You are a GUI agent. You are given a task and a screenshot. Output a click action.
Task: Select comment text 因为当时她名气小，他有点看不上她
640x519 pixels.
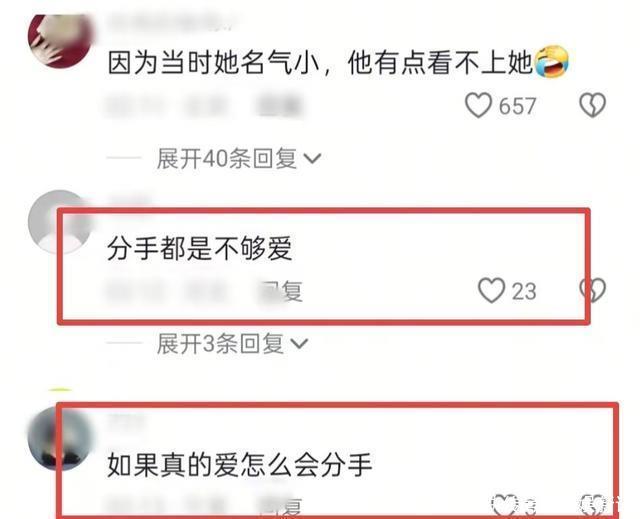coord(320,63)
